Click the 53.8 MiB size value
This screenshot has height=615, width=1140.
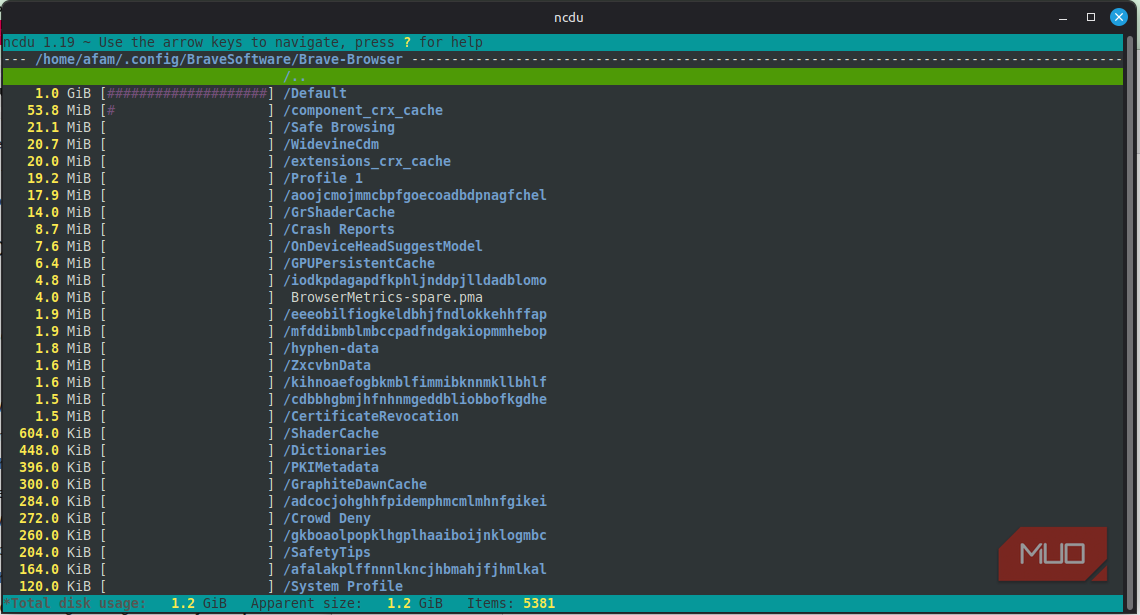point(59,110)
